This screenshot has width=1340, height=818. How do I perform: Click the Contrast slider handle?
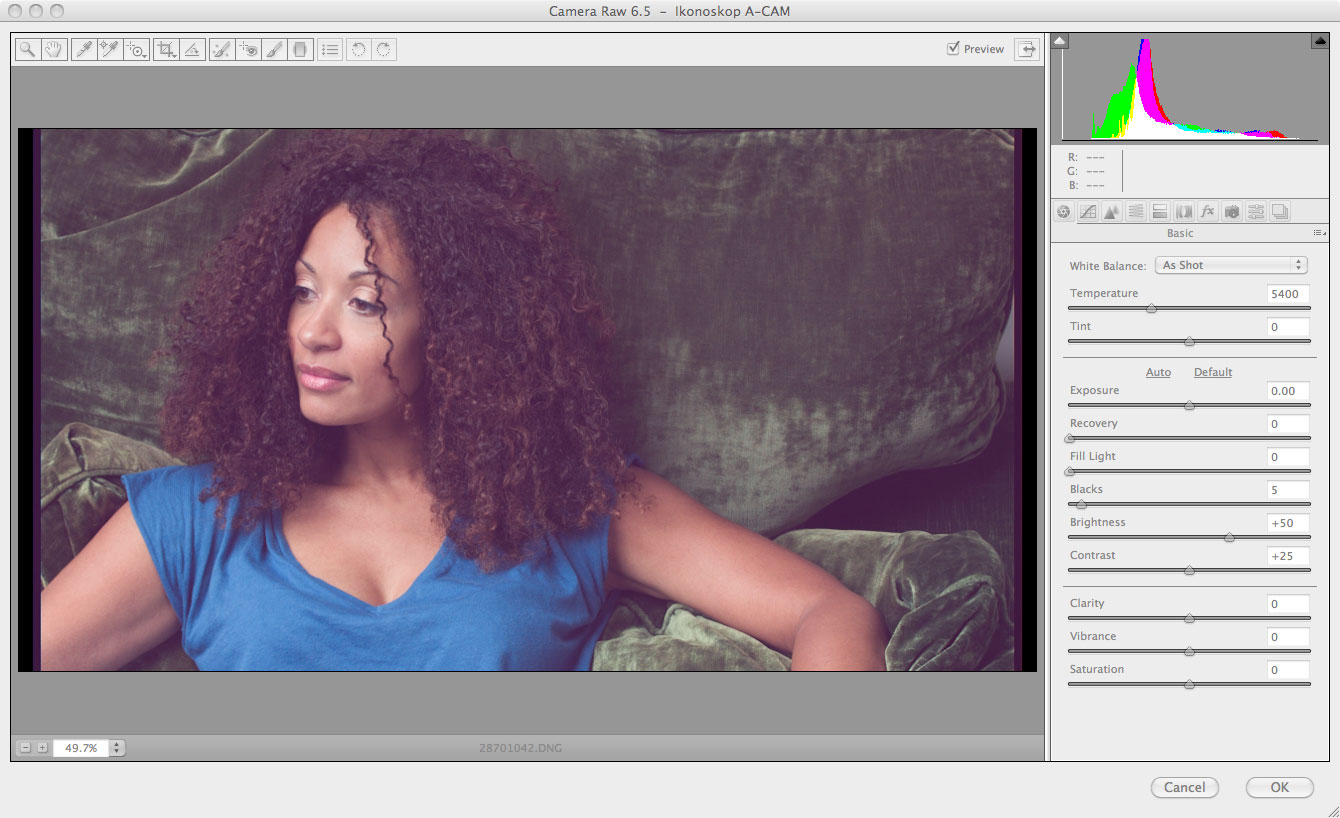tap(1189, 570)
